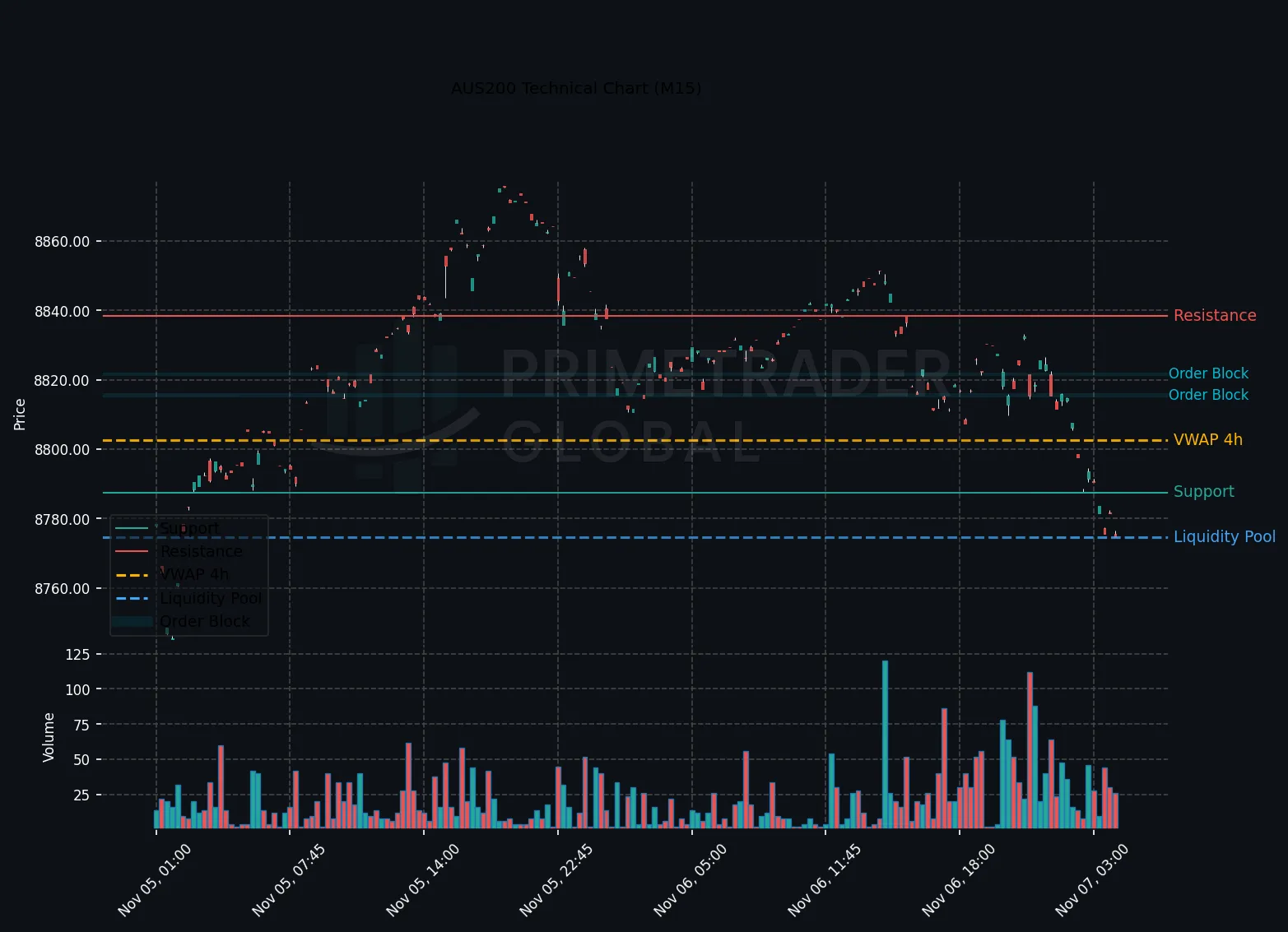The width and height of the screenshot is (1288, 932).
Task: Click the Nov 06, 05:00 time label
Action: [x=690, y=880]
